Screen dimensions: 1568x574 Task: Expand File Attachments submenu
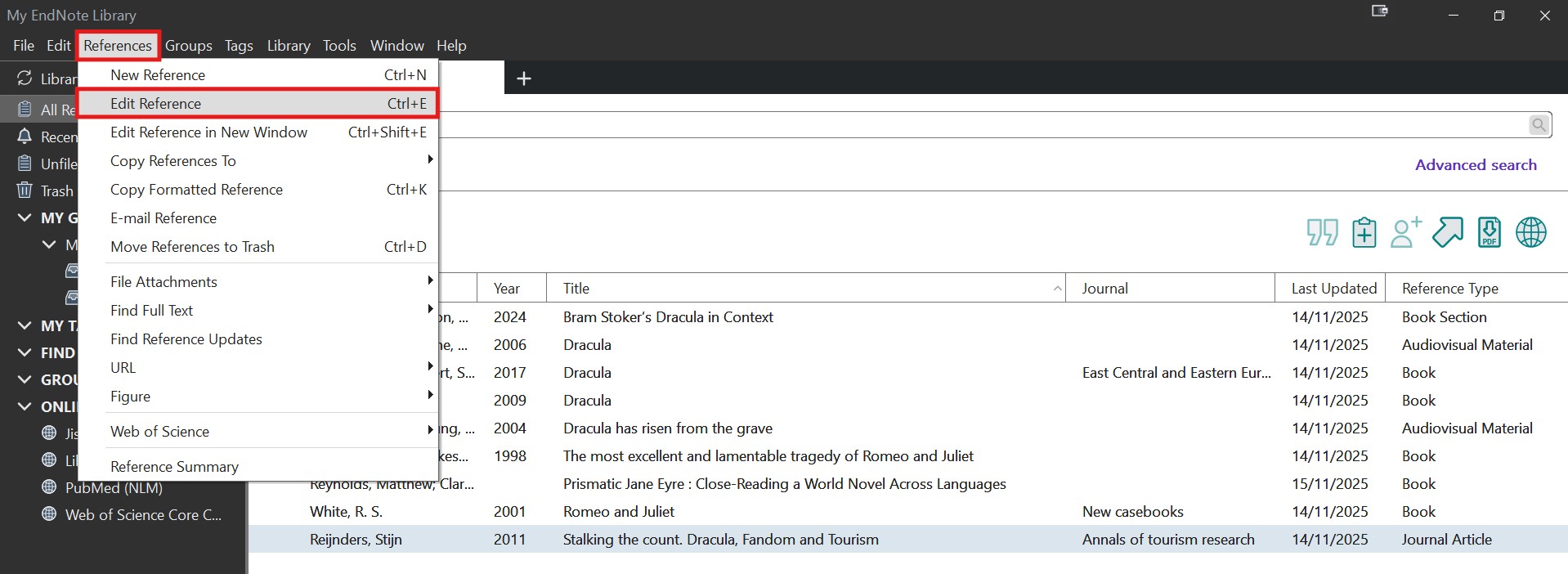tap(258, 281)
